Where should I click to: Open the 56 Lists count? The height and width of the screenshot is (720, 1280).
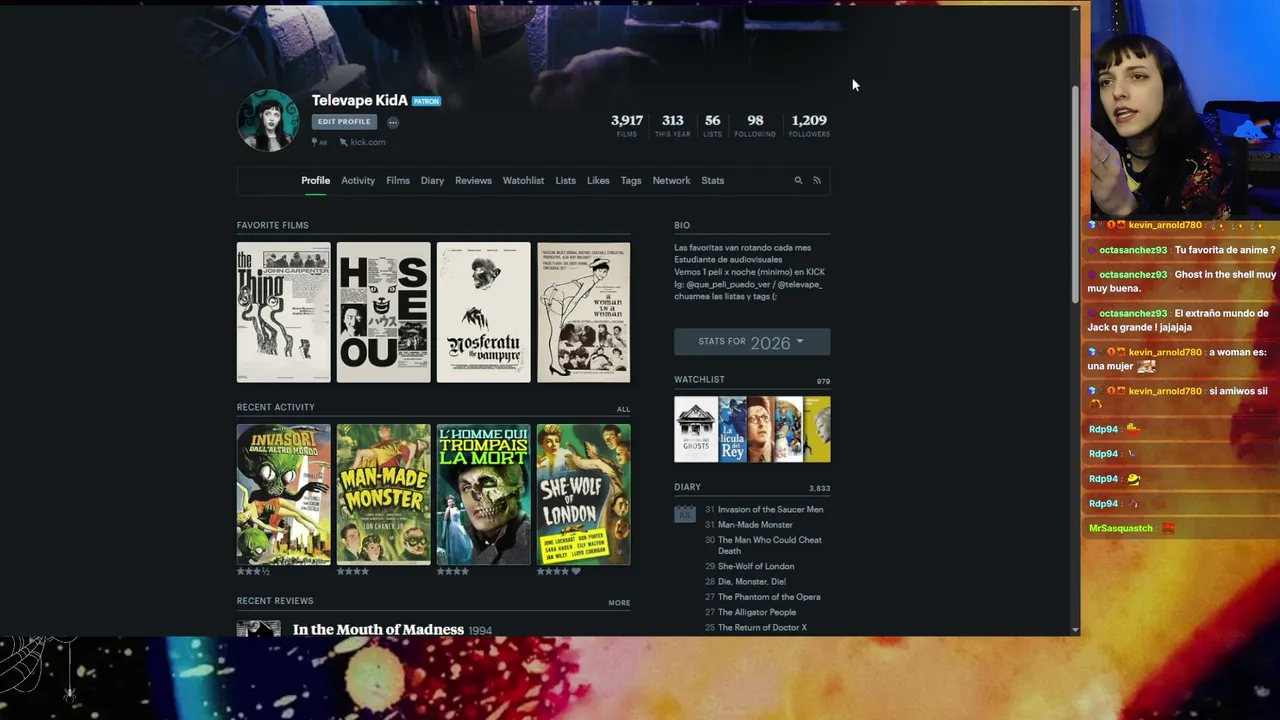pos(712,125)
